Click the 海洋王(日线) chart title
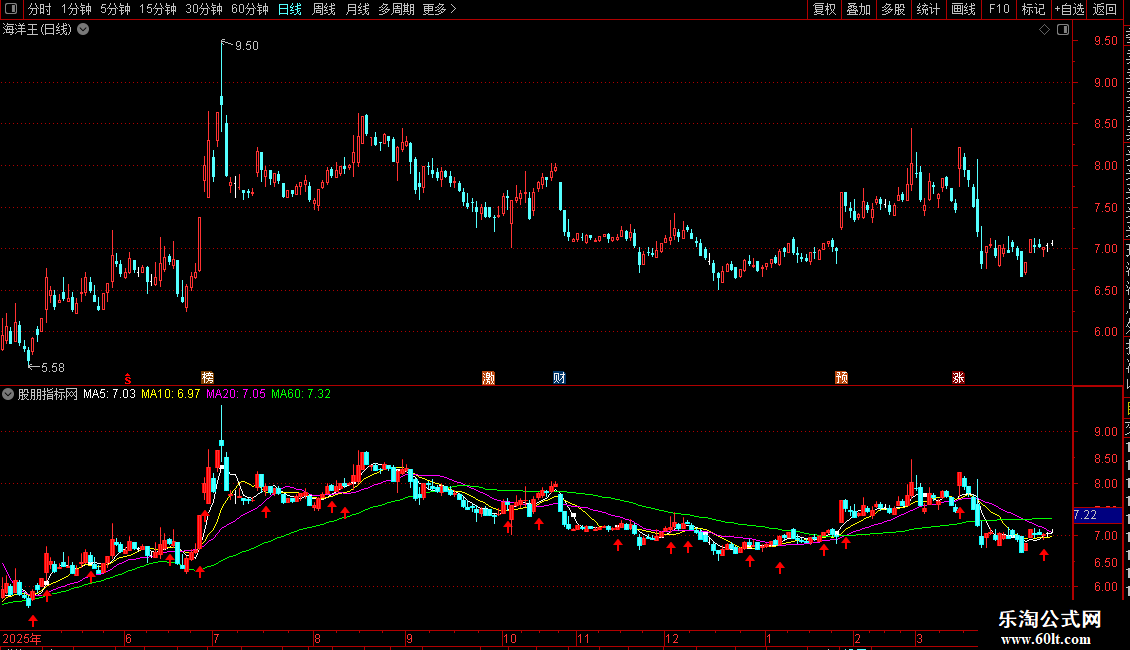This screenshot has width=1130, height=650. pyautogui.click(x=37, y=30)
